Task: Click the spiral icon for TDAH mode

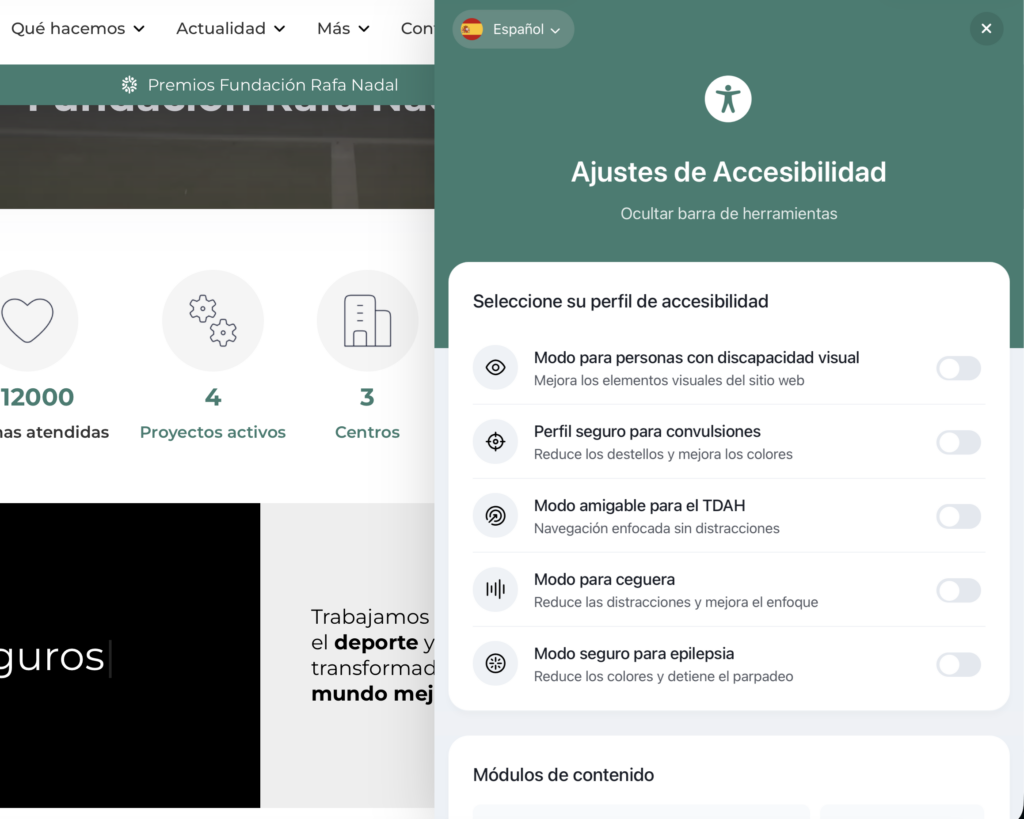Action: [x=495, y=516]
